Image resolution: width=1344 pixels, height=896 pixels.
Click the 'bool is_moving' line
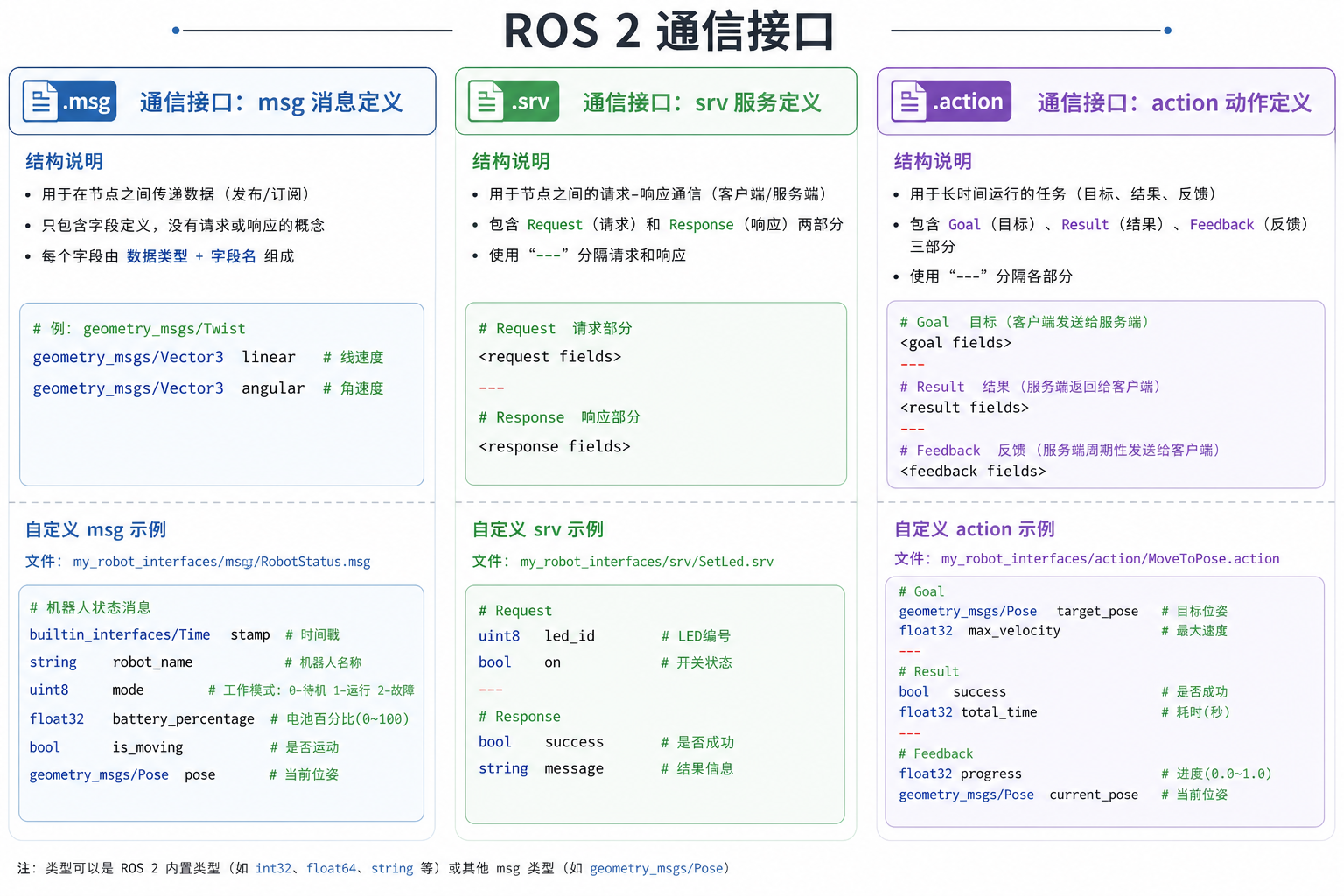click(184, 747)
